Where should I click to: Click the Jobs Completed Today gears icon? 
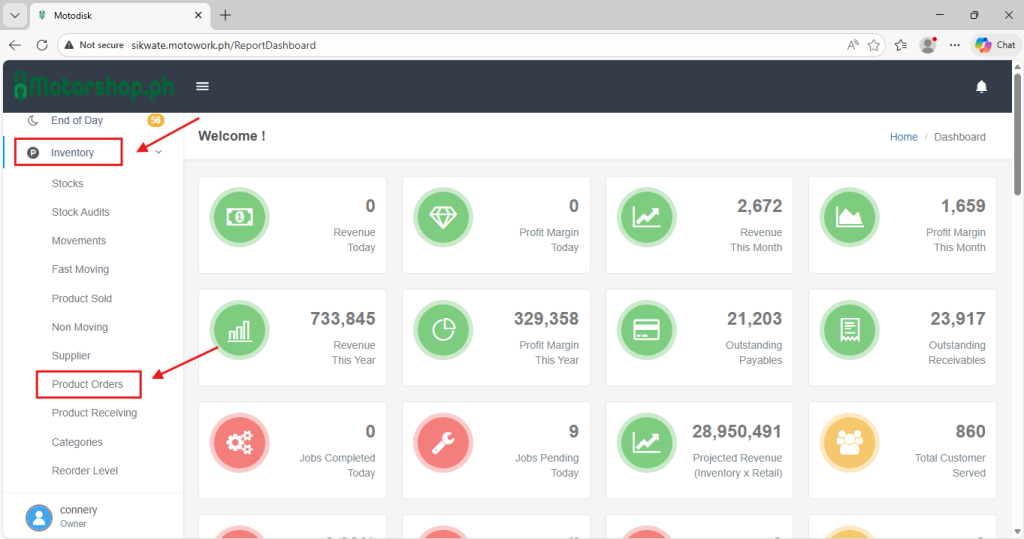click(x=240, y=443)
